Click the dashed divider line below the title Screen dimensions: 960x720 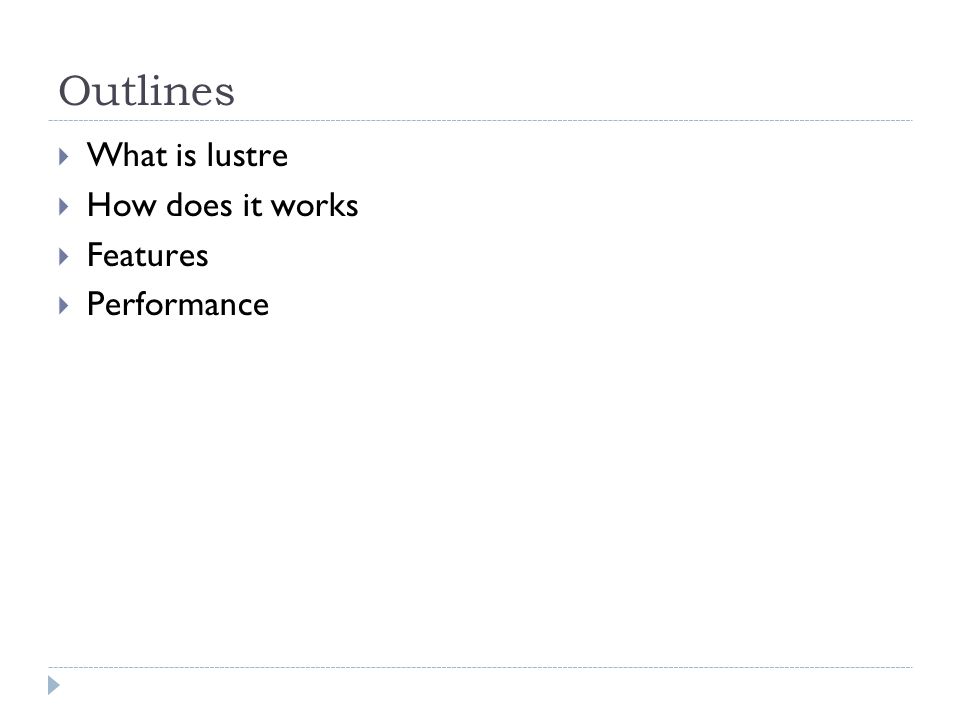point(480,121)
